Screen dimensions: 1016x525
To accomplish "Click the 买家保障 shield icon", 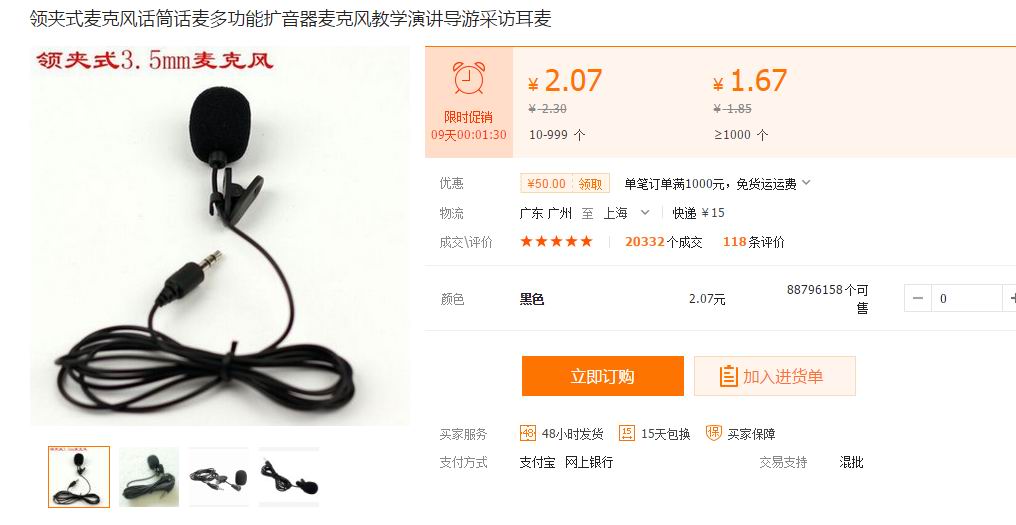I will (x=713, y=433).
